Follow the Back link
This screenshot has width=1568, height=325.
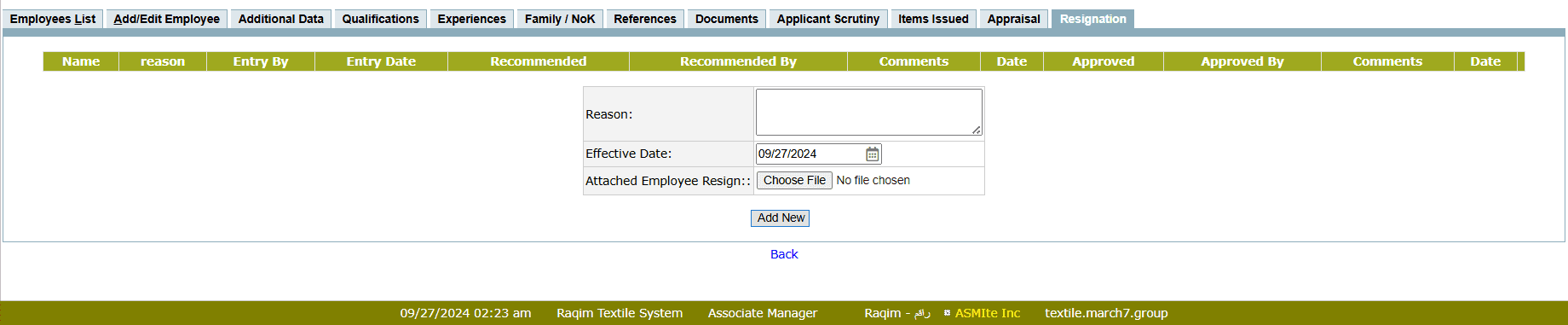point(784,254)
